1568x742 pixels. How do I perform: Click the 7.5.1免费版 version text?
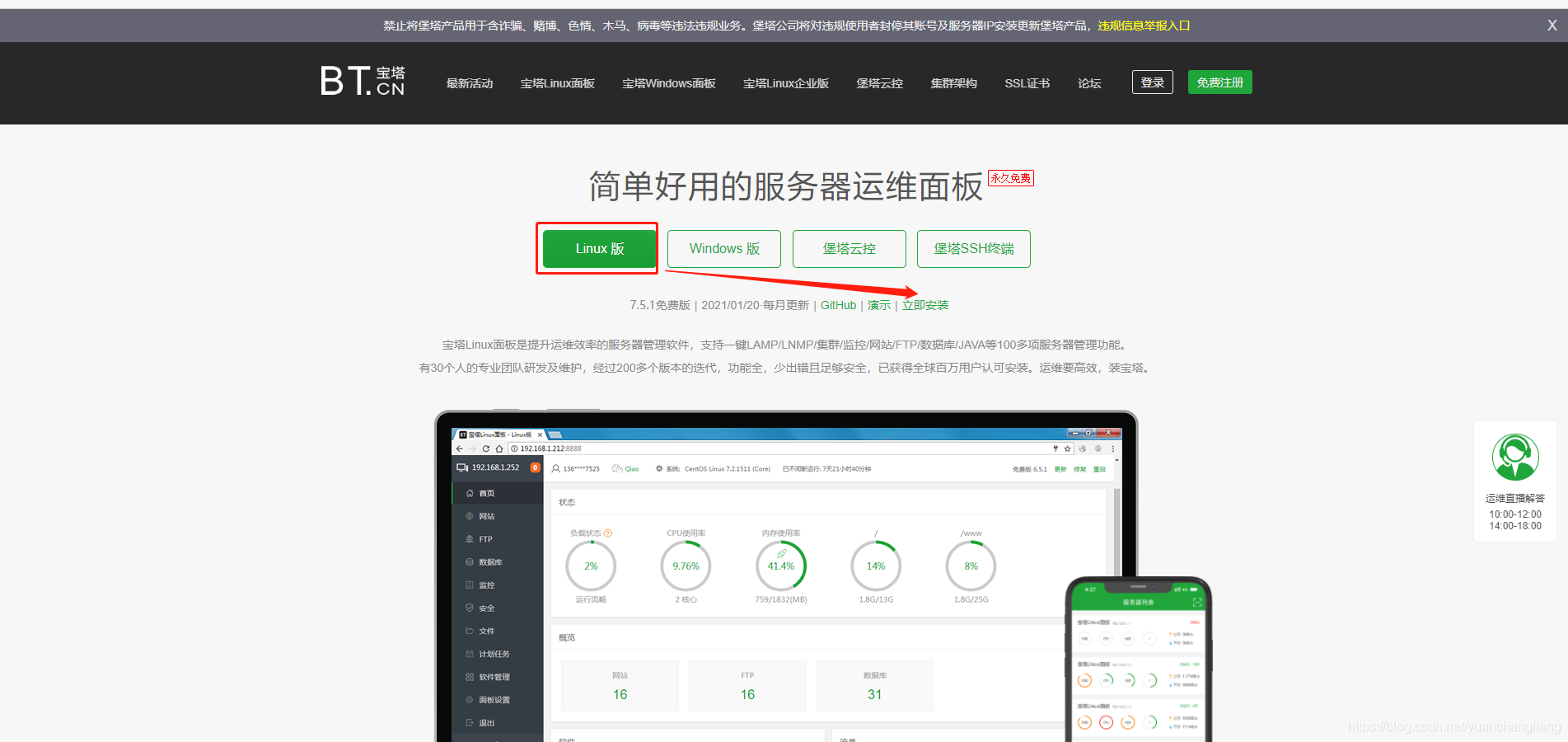(660, 305)
